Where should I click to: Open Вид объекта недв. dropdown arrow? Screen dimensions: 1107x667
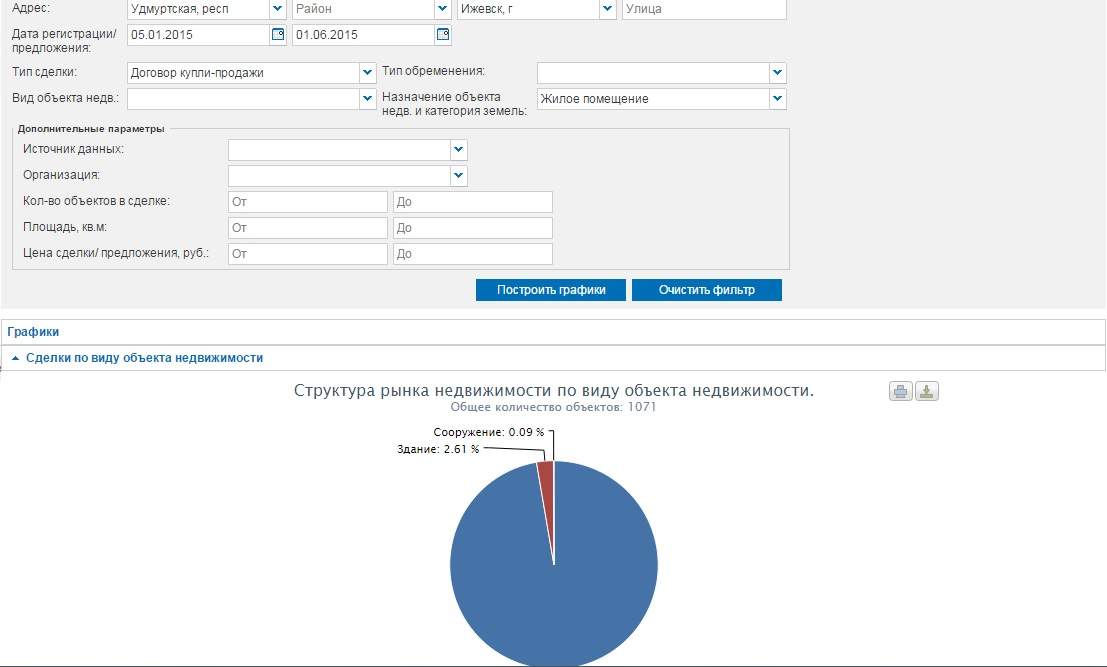tap(367, 99)
